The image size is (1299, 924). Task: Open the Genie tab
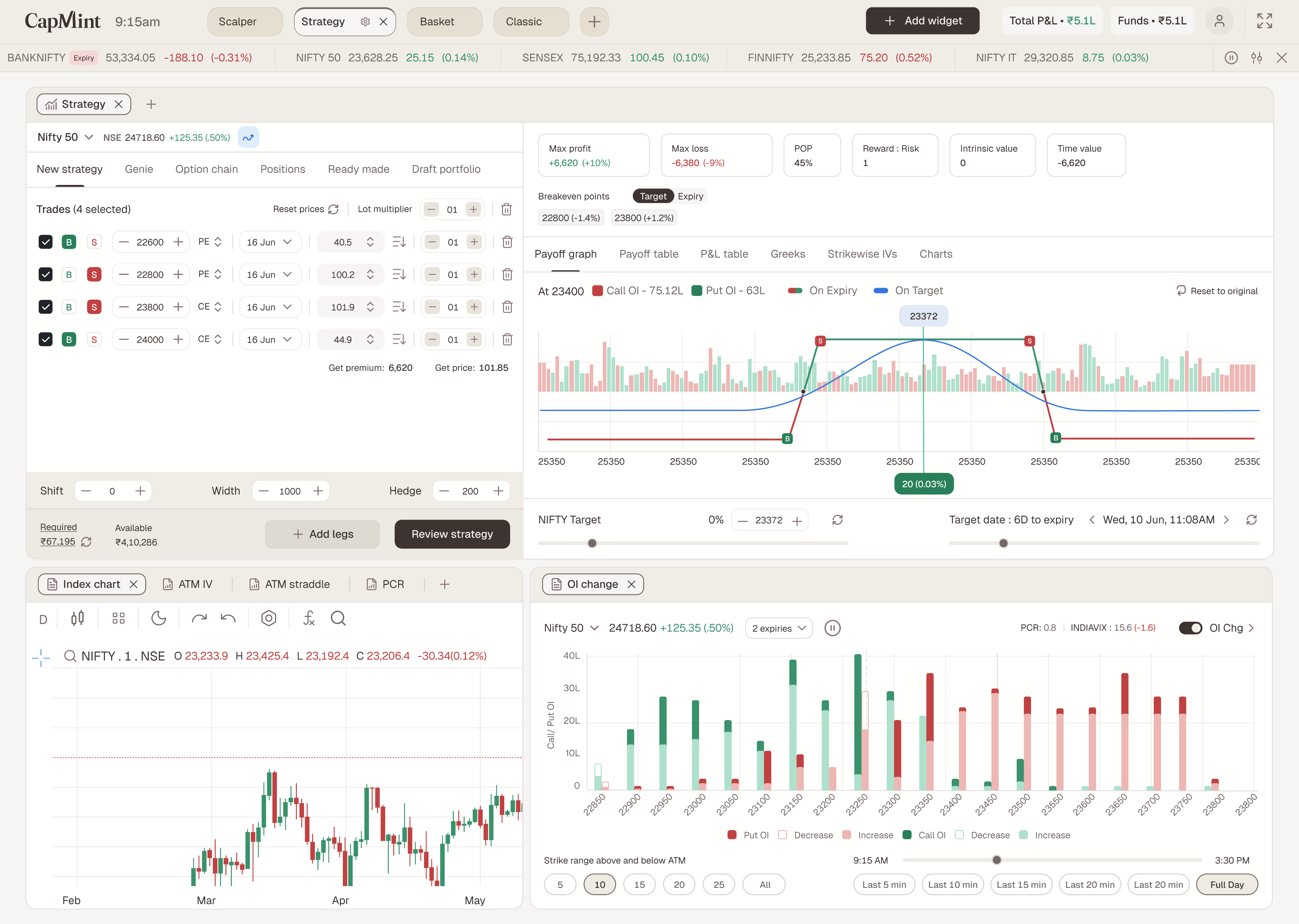(x=139, y=169)
